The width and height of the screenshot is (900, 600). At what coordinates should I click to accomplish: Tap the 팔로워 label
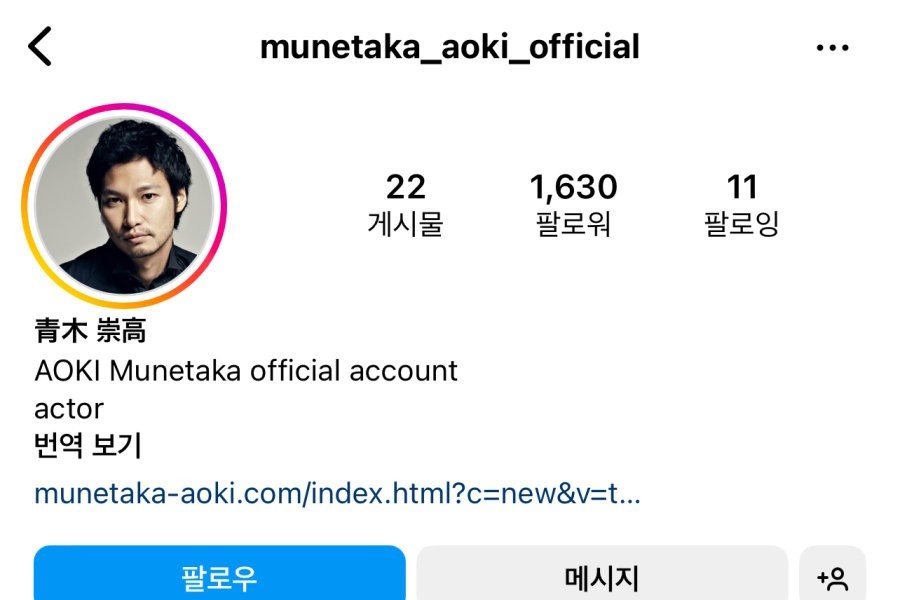click(573, 223)
